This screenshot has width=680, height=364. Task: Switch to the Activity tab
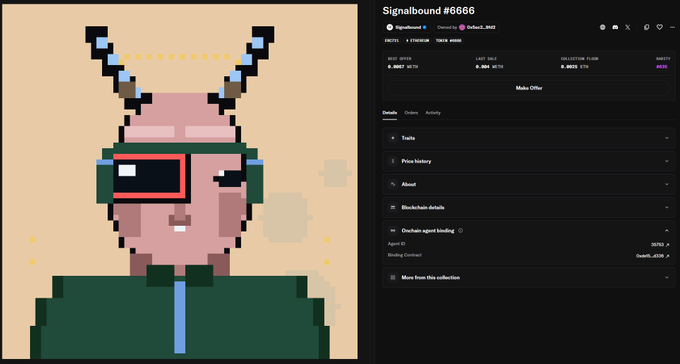(433, 113)
